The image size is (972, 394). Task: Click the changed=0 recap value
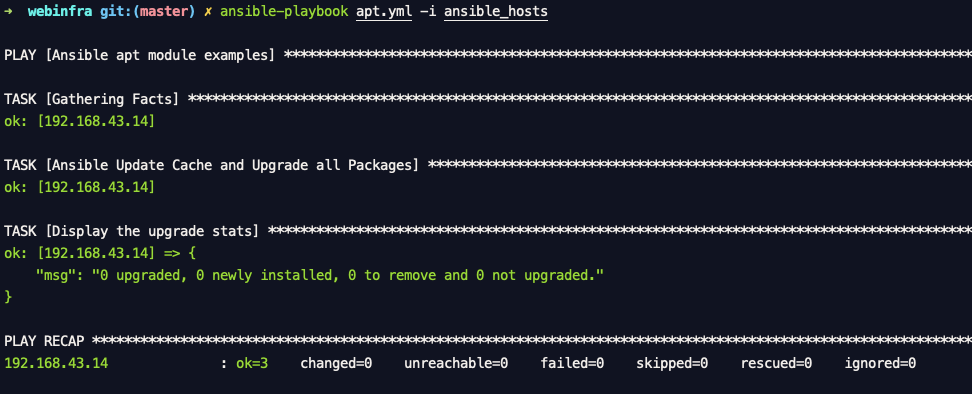[336, 363]
